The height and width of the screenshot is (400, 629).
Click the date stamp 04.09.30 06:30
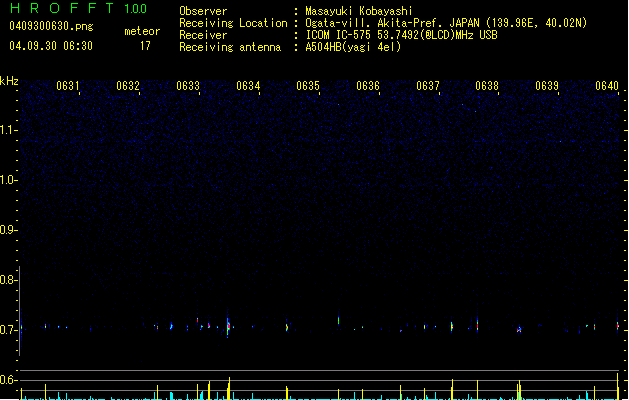pyautogui.click(x=51, y=46)
